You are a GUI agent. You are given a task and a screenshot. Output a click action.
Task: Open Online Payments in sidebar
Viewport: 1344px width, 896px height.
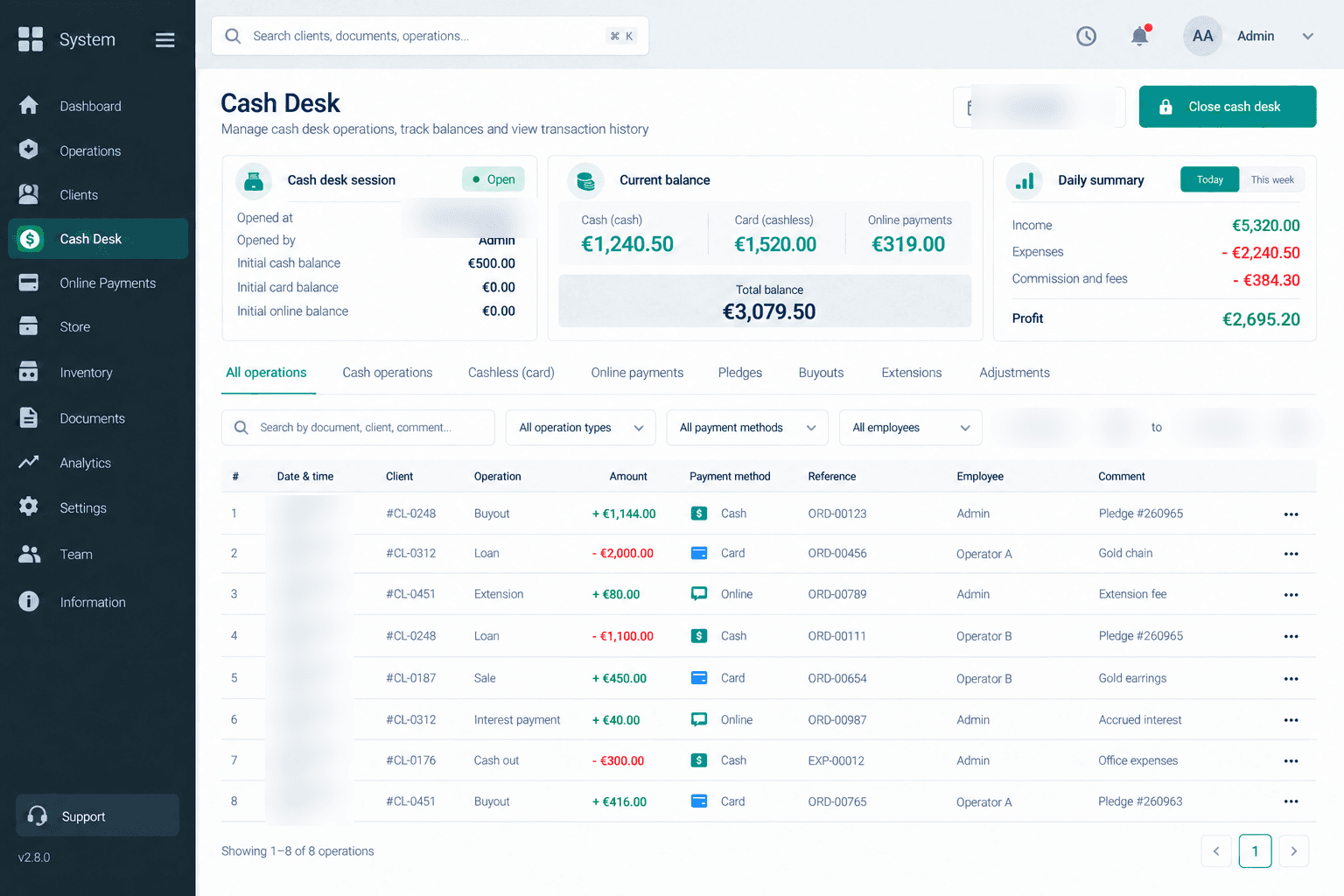(98, 283)
